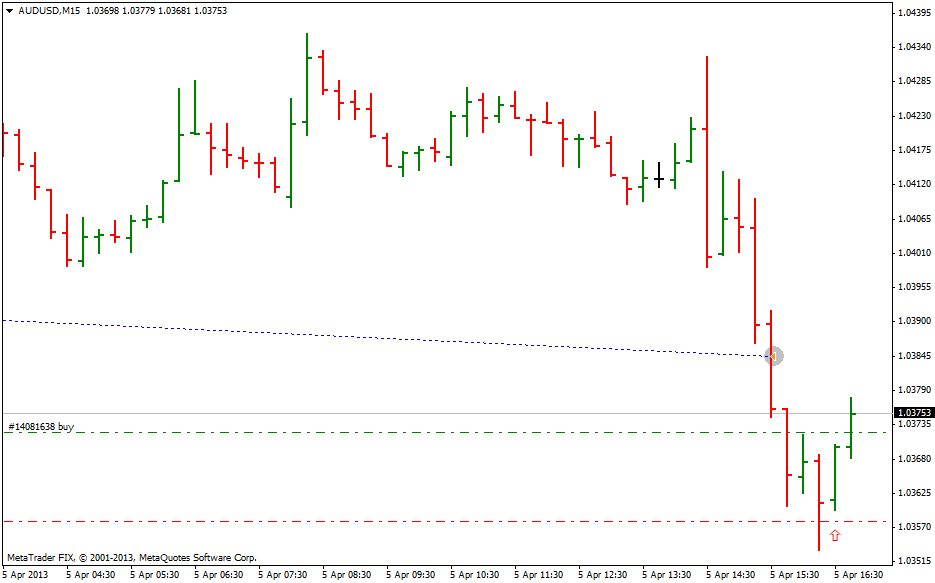
Task: Click the 1.04120 price scale label
Action: coord(914,184)
